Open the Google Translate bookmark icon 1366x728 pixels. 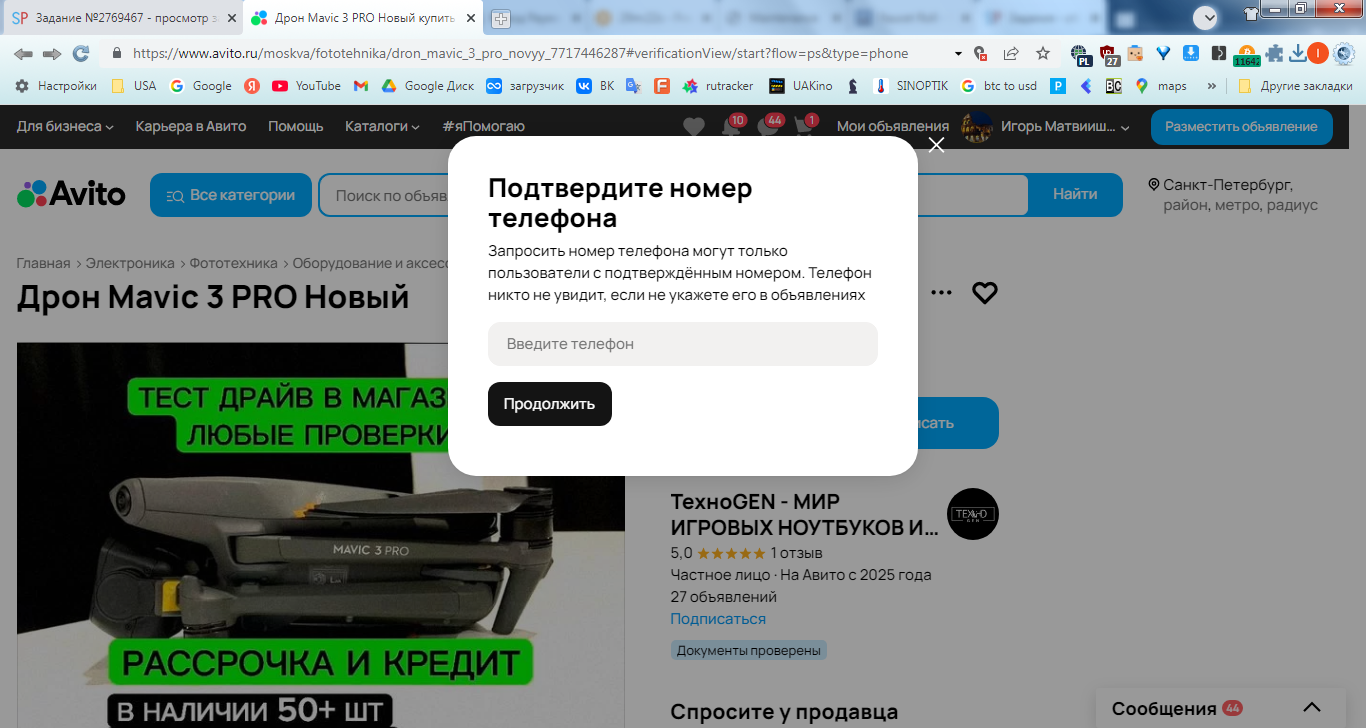coord(633,86)
